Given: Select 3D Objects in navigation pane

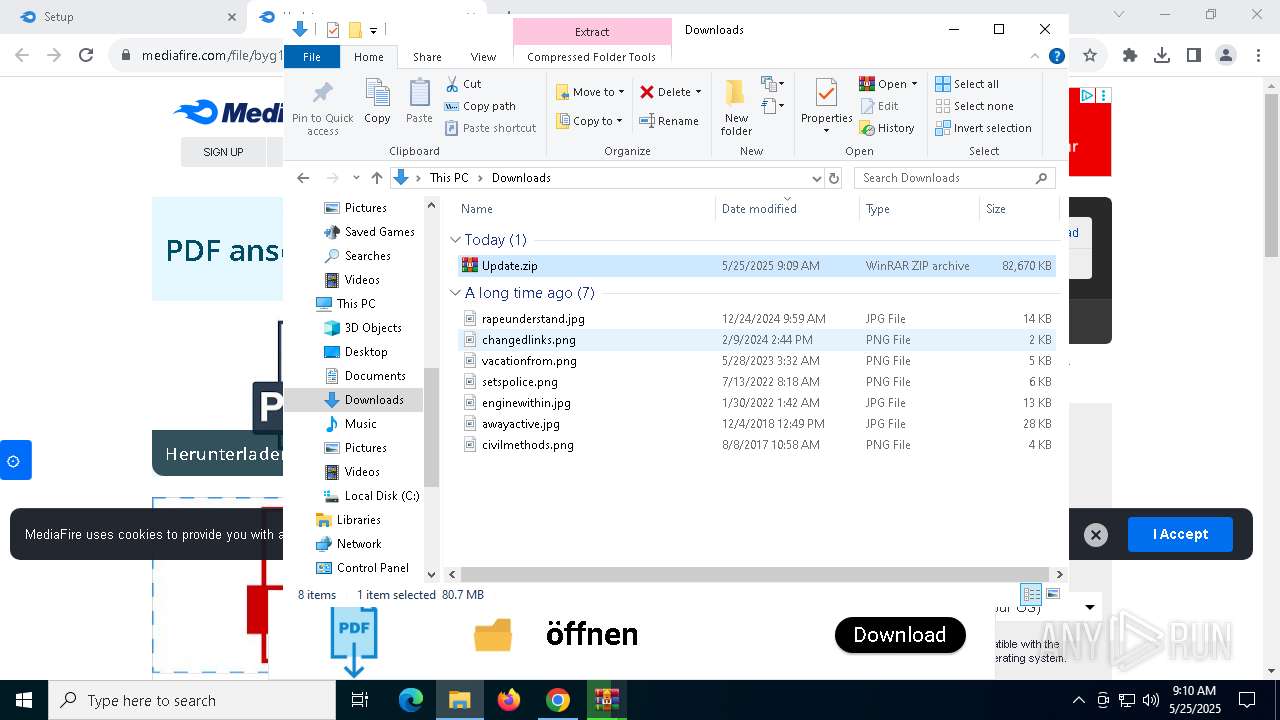Looking at the screenshot, I should pos(363,328).
